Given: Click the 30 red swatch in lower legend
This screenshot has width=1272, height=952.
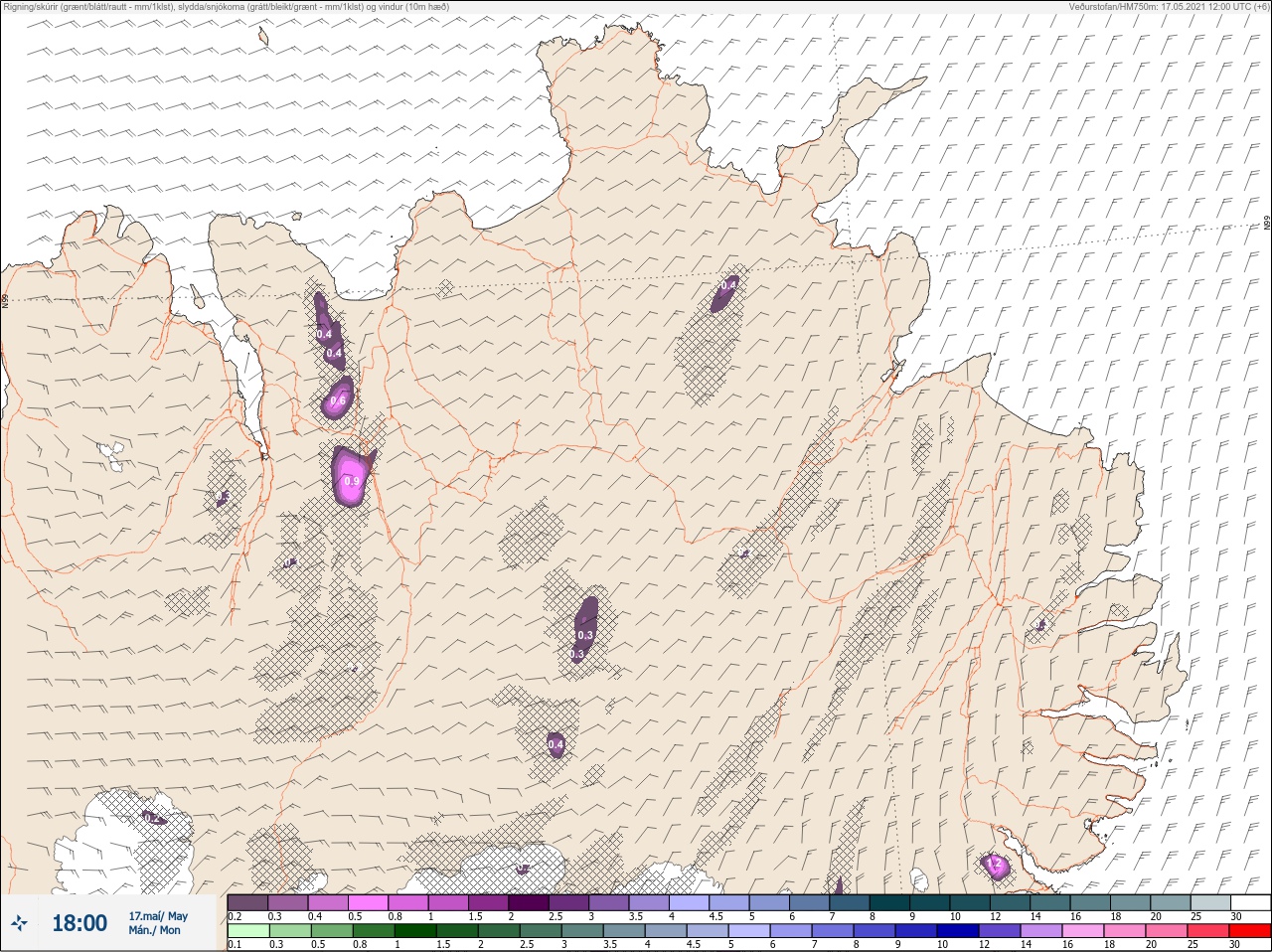Looking at the screenshot, I should click(1250, 931).
